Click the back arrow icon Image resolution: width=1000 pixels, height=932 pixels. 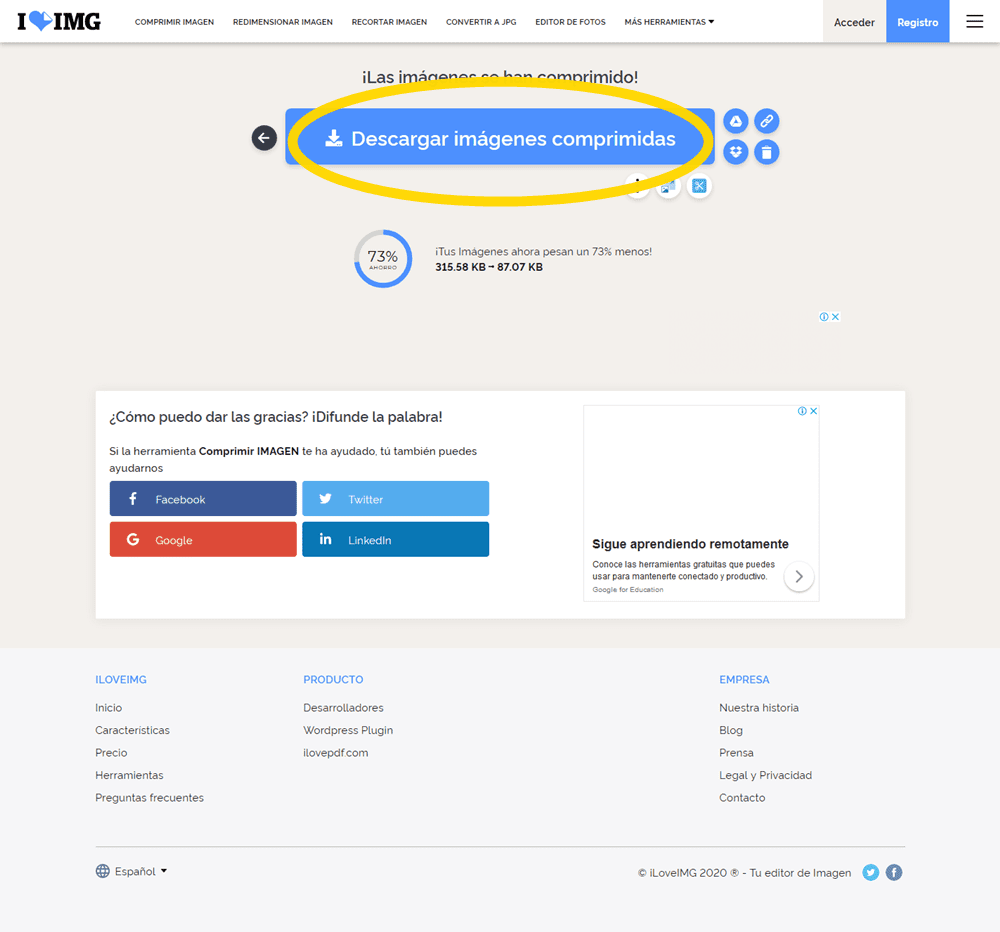pos(264,138)
